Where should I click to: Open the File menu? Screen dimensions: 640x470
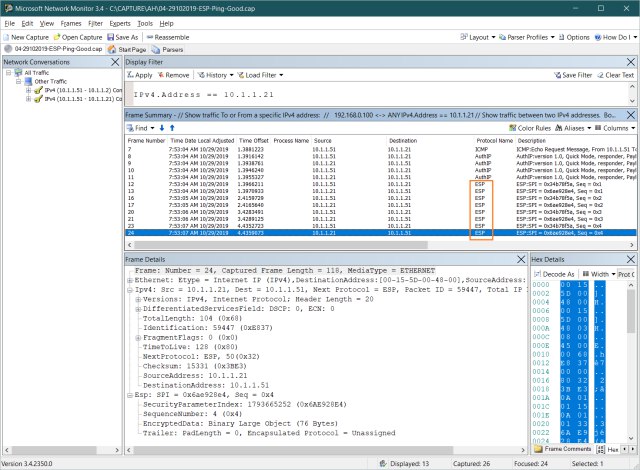pos(9,23)
